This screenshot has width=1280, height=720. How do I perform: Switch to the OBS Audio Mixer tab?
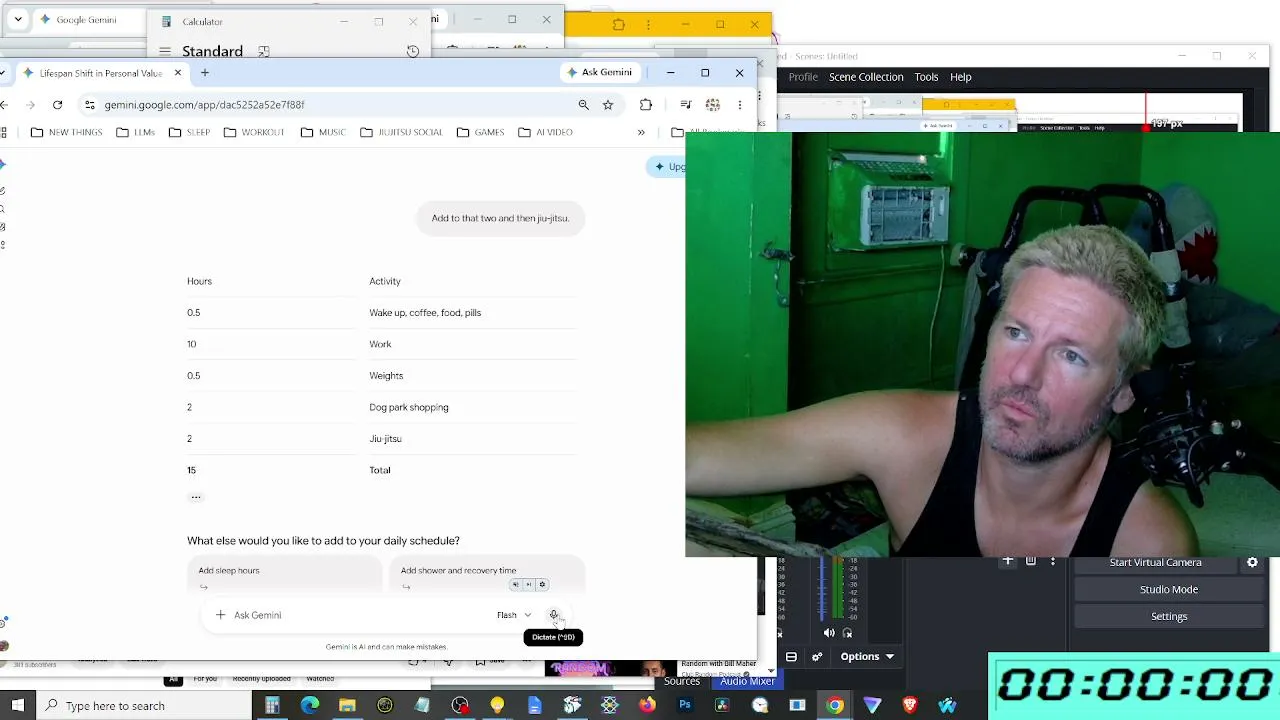coord(747,681)
